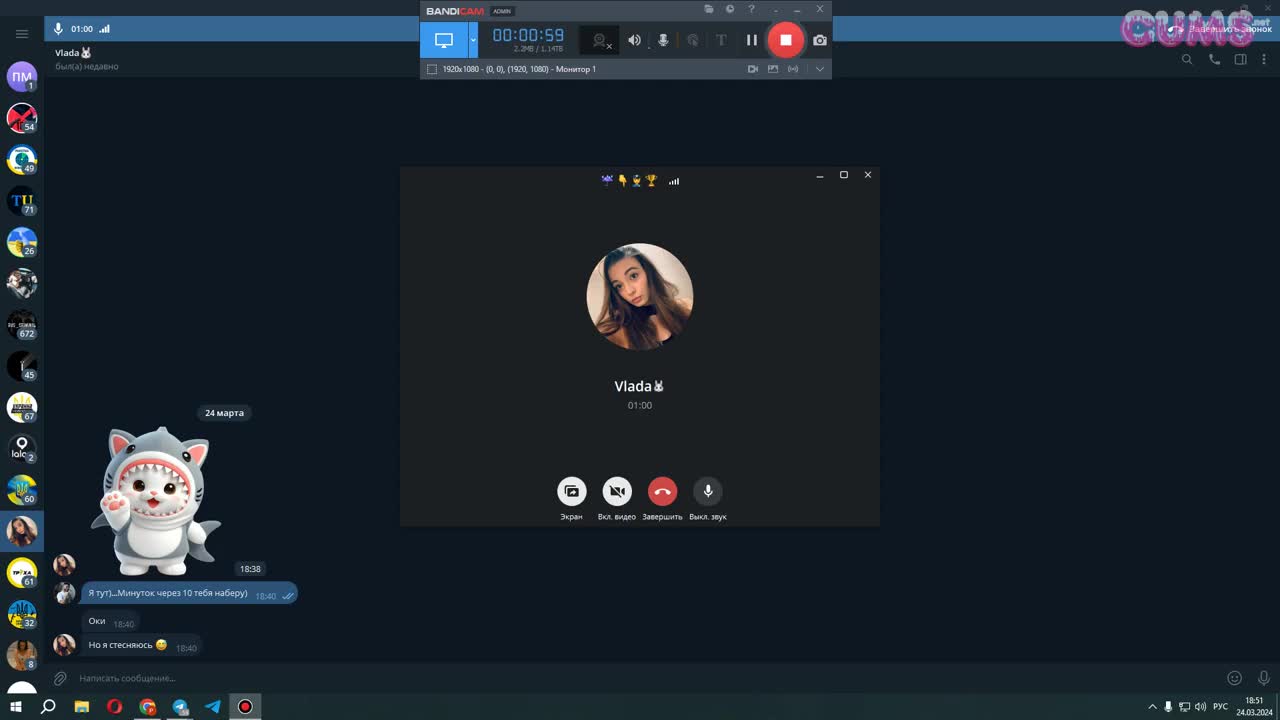Search in the Vlada chat
The height and width of the screenshot is (720, 1280).
click(x=1187, y=60)
